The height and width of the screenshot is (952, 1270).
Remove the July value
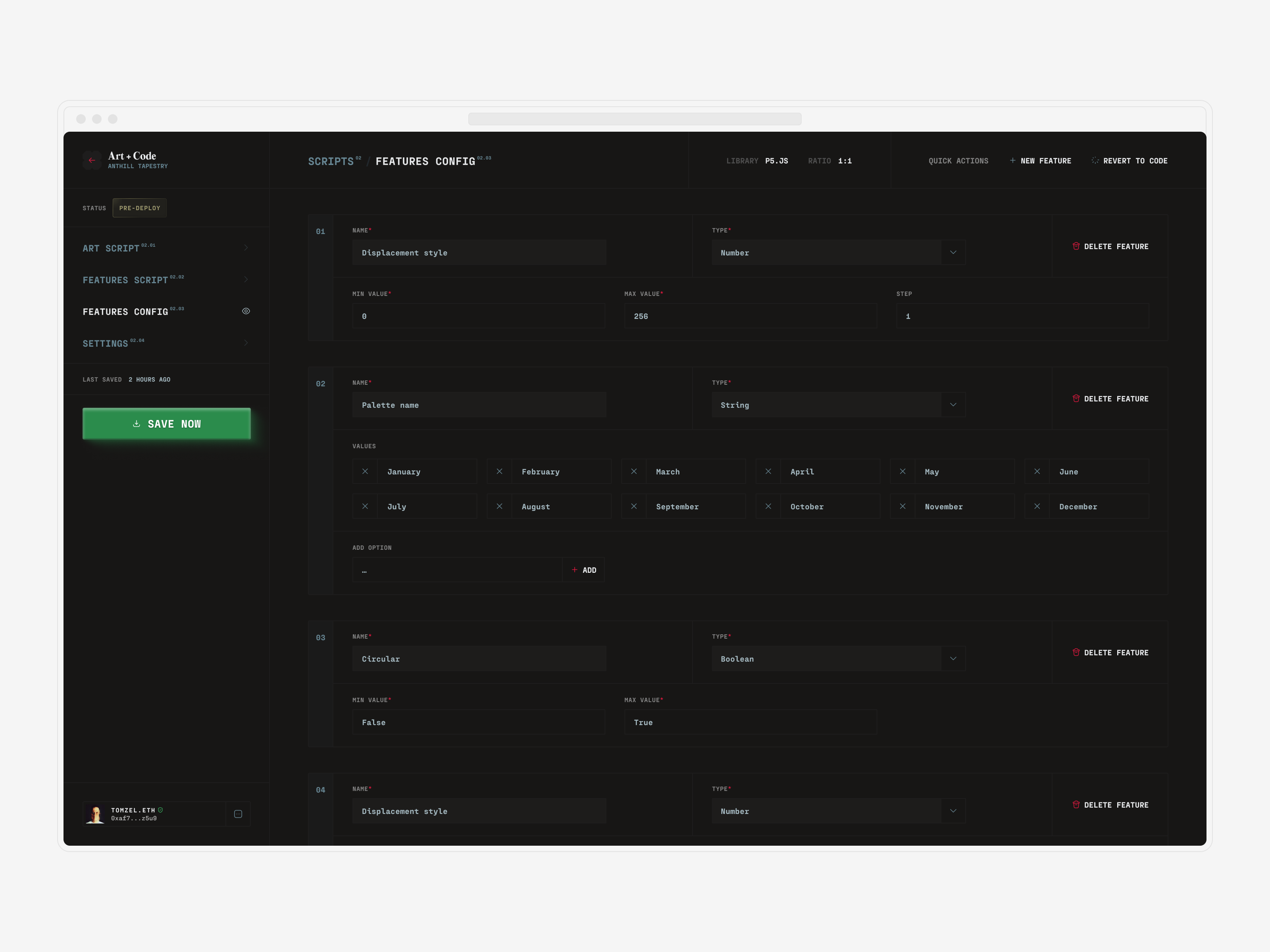(x=365, y=506)
